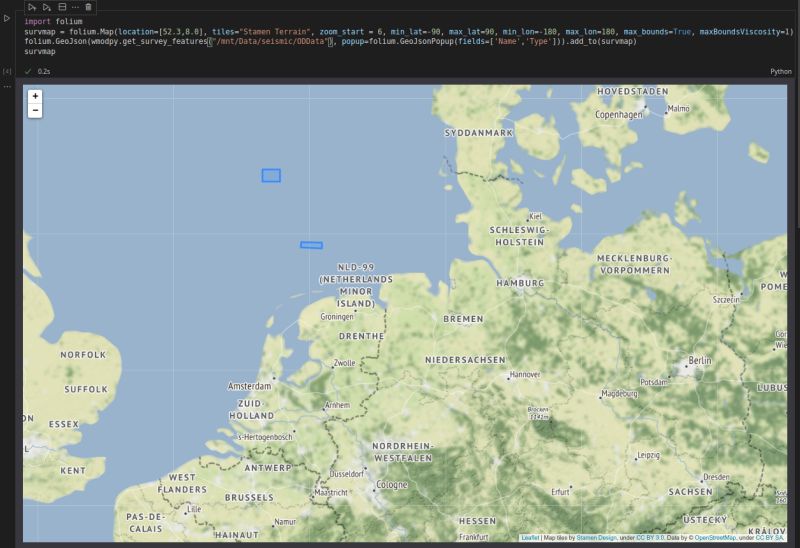Run the code cell with the play button

(7, 18)
